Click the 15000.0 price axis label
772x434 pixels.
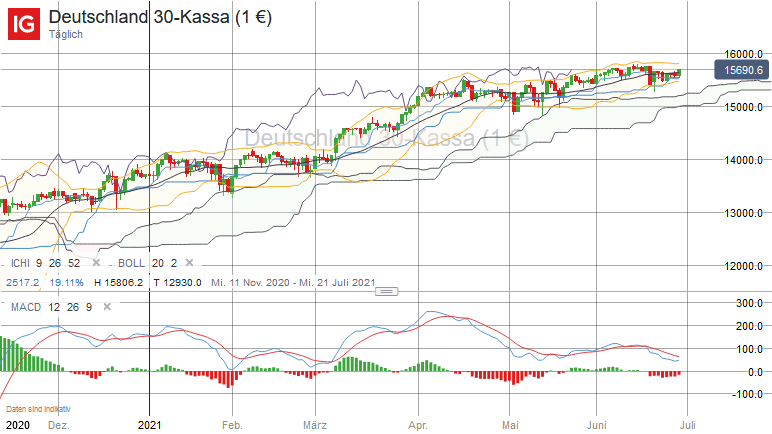tap(743, 107)
